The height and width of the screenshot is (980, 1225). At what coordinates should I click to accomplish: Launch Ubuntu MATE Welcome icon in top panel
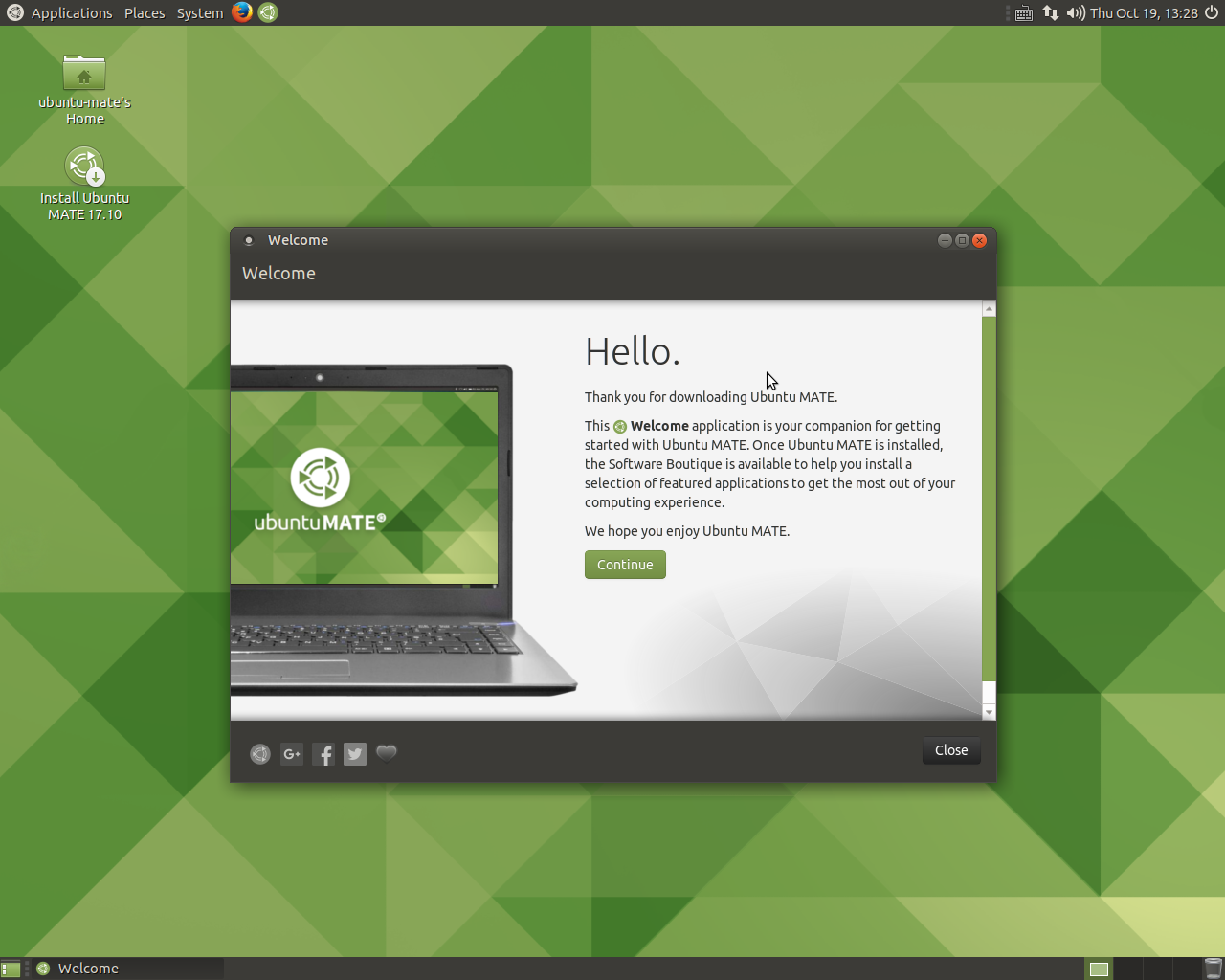(x=268, y=12)
